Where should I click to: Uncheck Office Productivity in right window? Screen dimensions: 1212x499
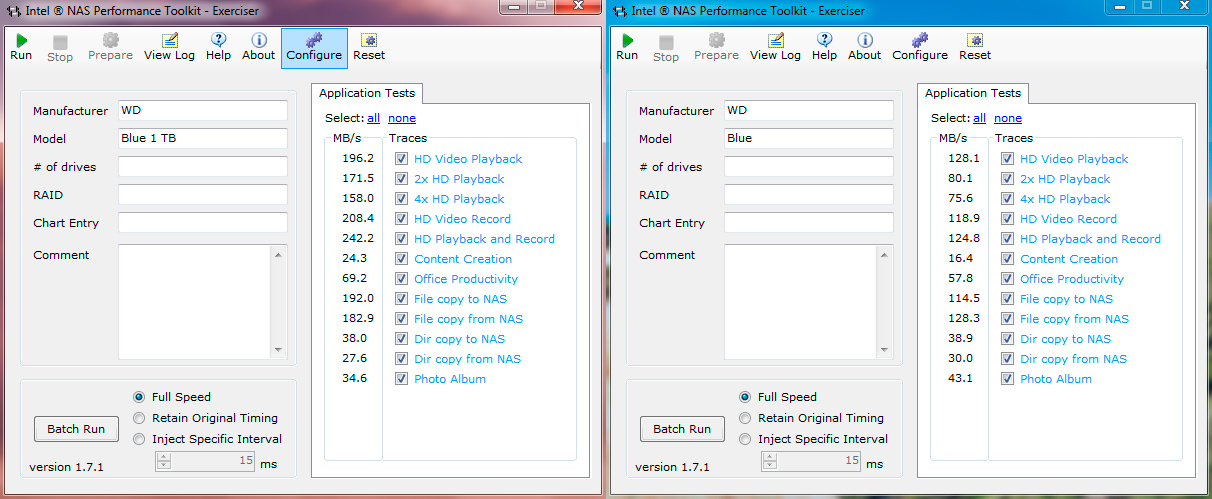point(1007,279)
